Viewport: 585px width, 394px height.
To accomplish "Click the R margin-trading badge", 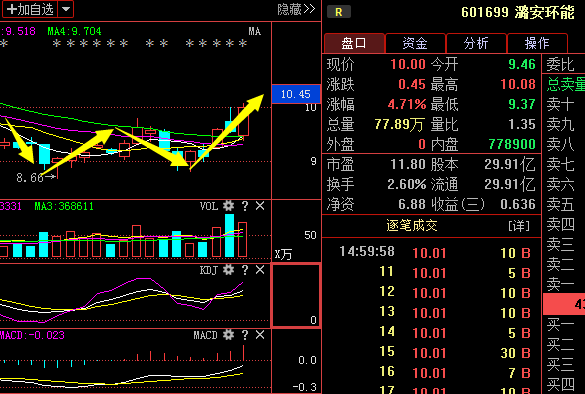I will 339,12.
